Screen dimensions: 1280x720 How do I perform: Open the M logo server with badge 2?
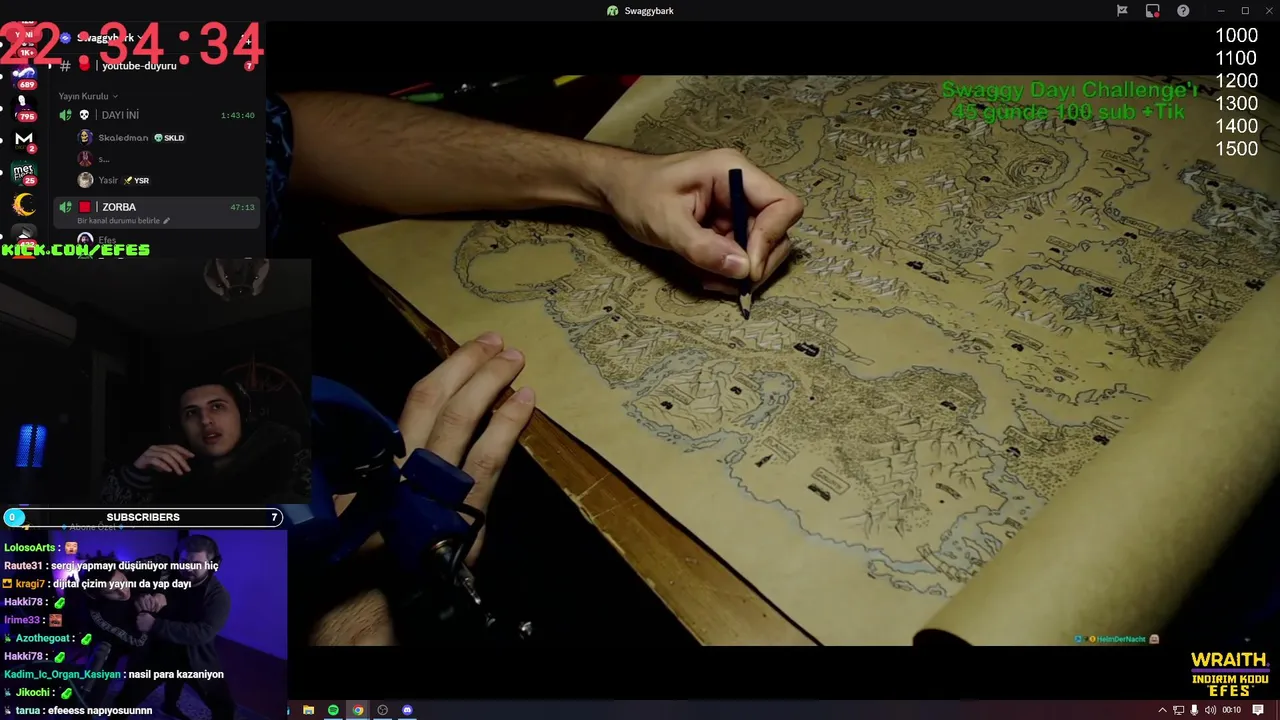(24, 140)
